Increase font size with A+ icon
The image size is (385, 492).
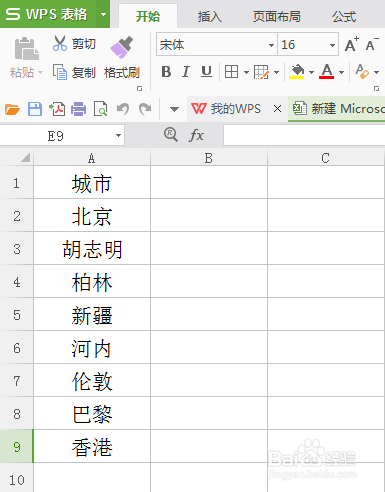(x=351, y=44)
